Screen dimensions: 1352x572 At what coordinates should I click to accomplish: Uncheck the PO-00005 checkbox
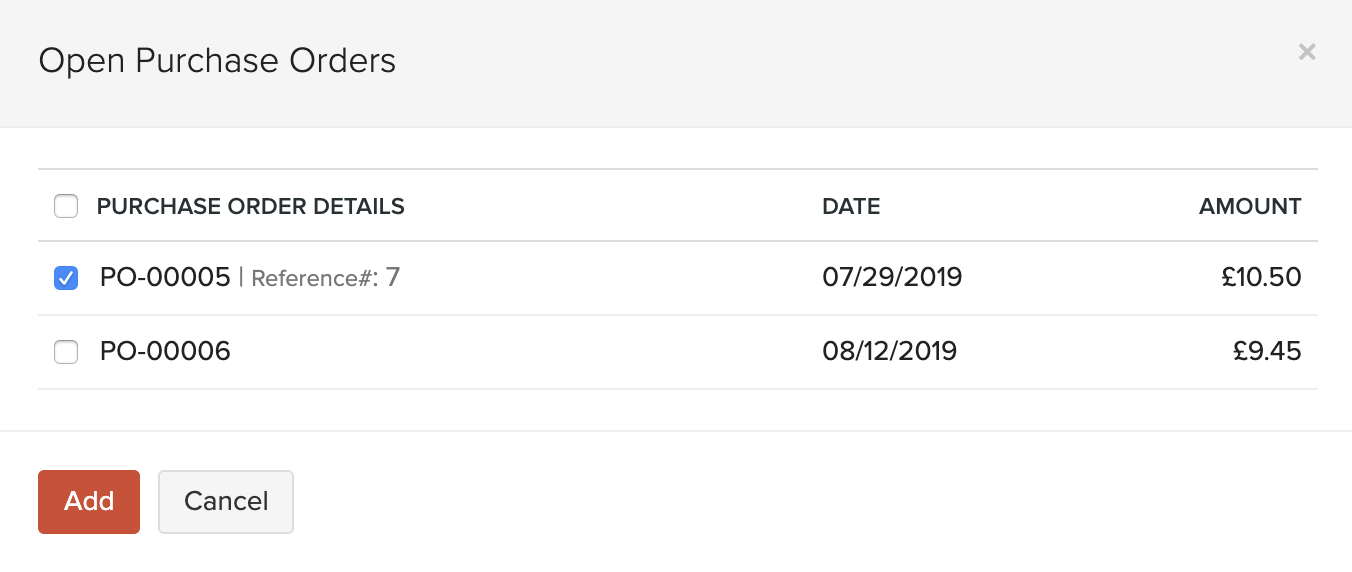(66, 278)
